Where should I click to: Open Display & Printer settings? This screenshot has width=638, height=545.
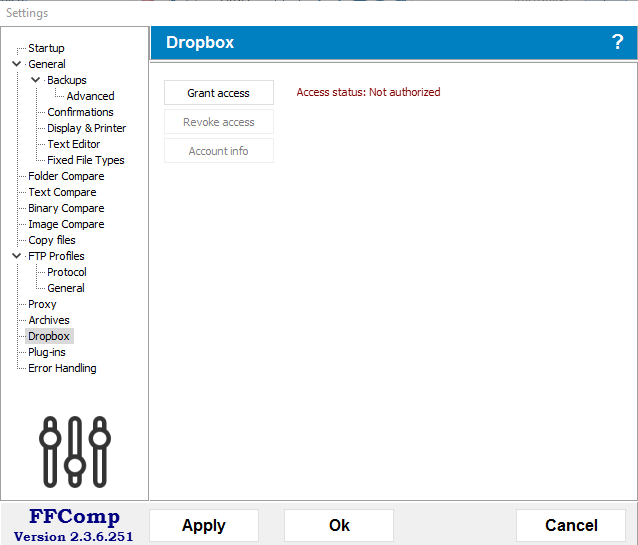tap(86, 128)
